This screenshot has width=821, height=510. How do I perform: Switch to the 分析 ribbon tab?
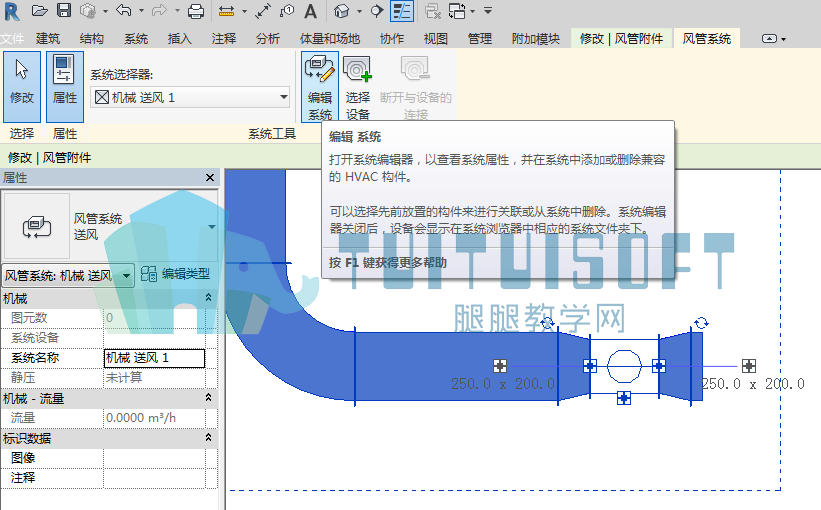(268, 39)
